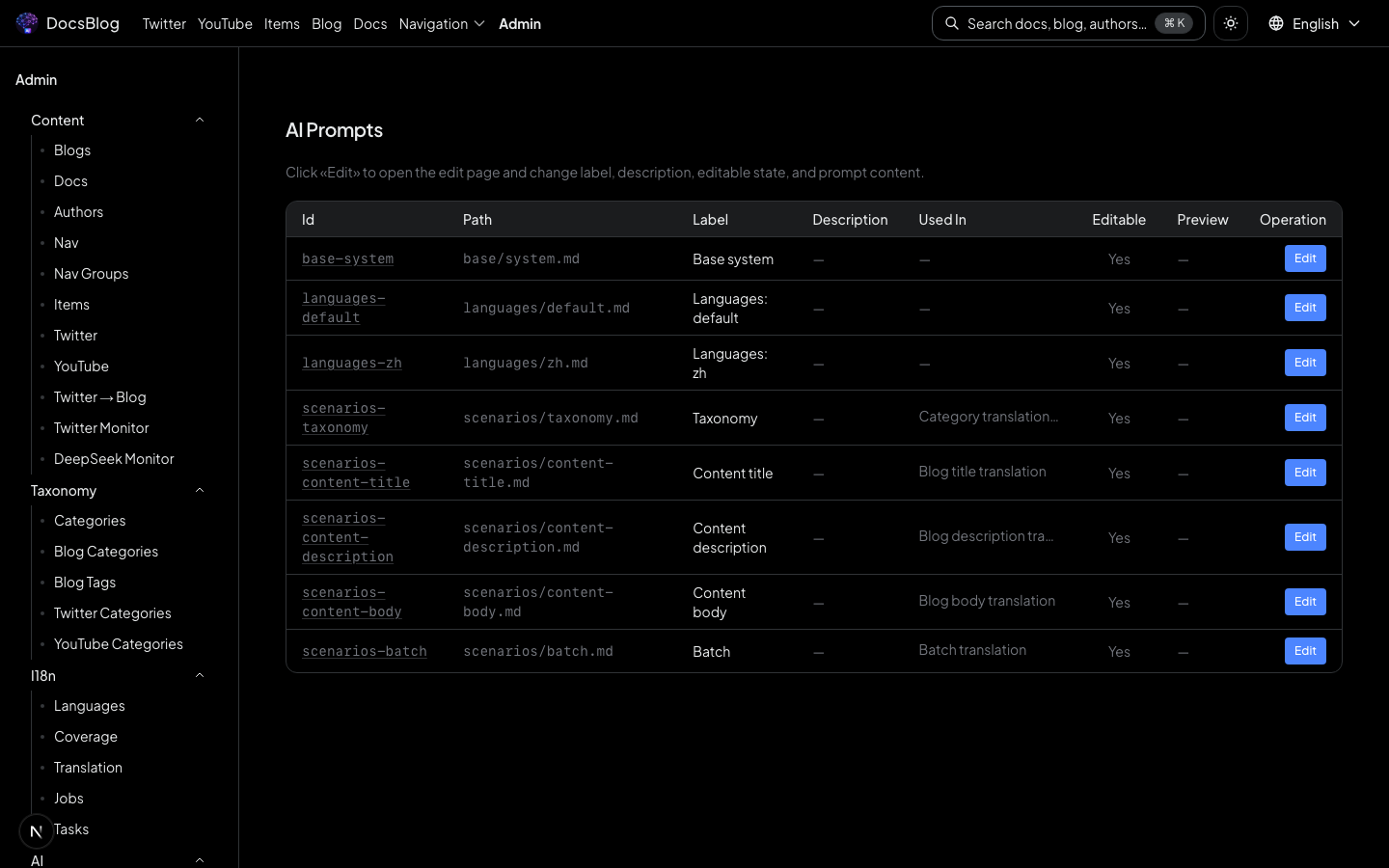1389x868 pixels.
Task: Click the round N badge icon
Action: pos(37,830)
